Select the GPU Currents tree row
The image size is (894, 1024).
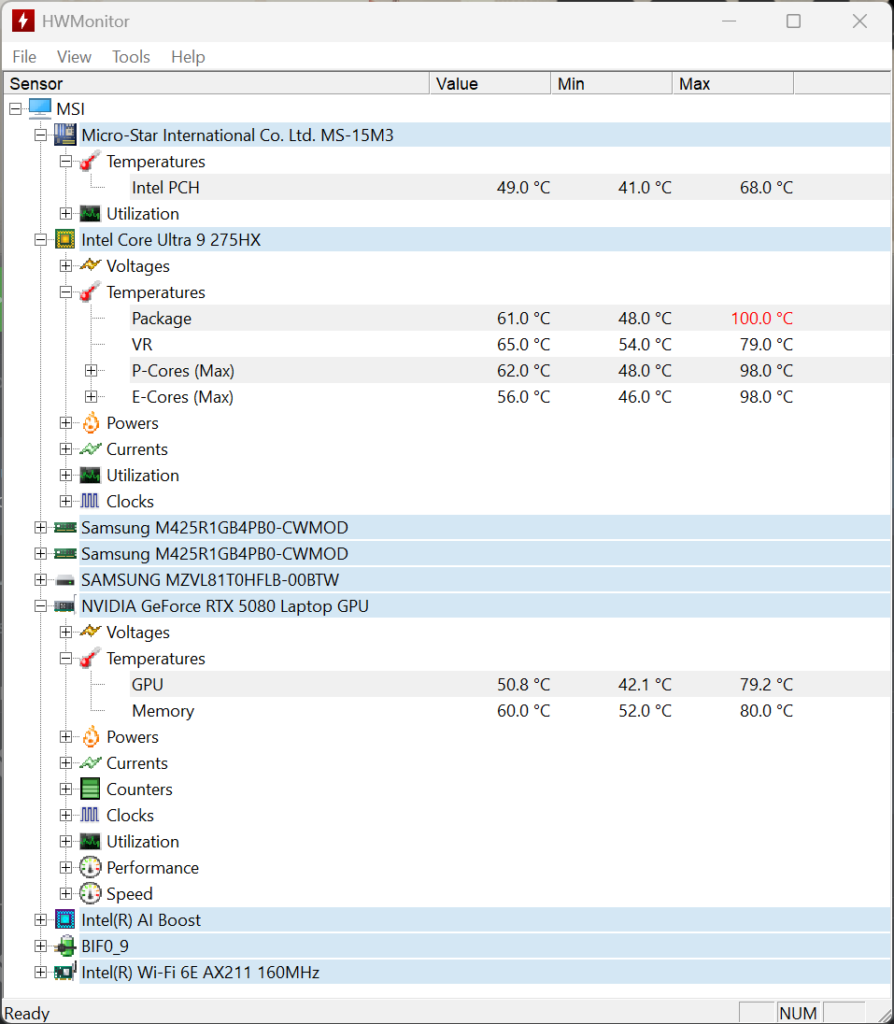pos(137,763)
